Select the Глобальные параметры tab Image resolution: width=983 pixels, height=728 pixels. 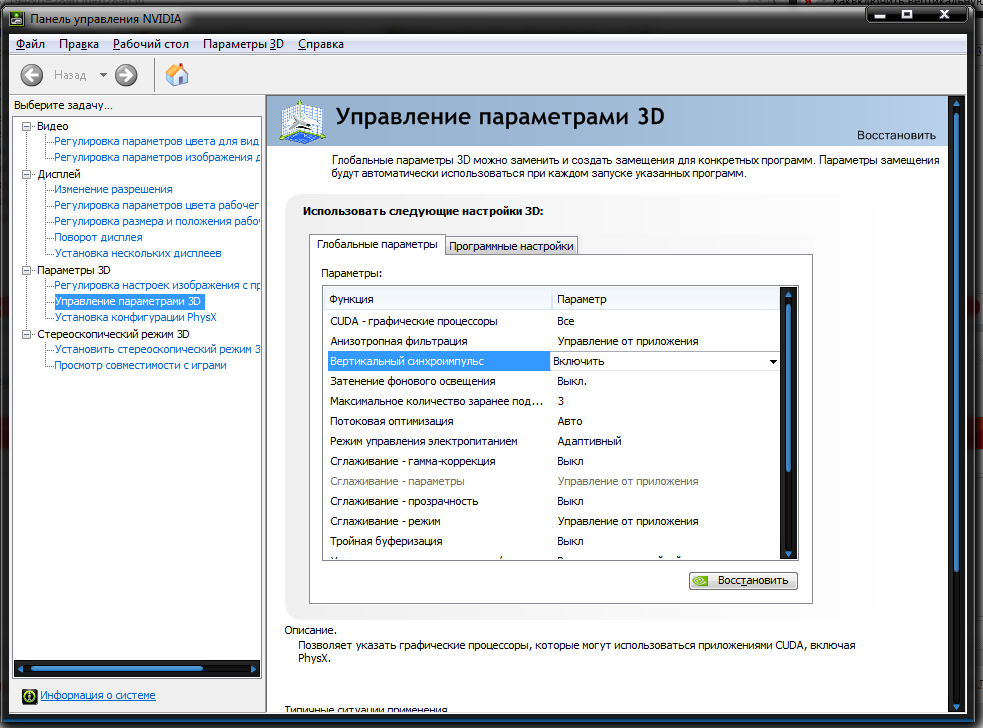tap(377, 245)
